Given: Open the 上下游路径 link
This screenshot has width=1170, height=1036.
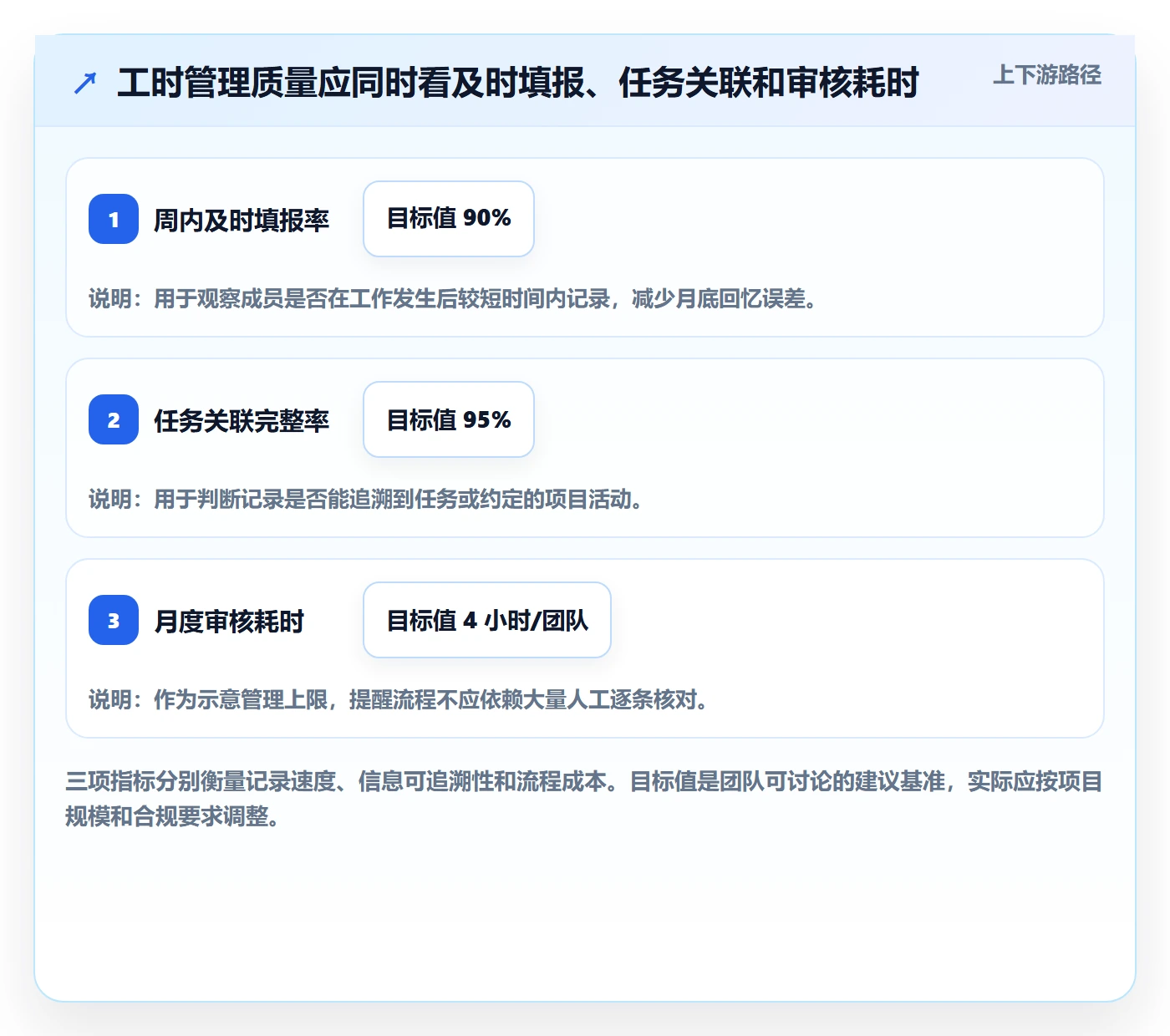Looking at the screenshot, I should click(x=1047, y=75).
